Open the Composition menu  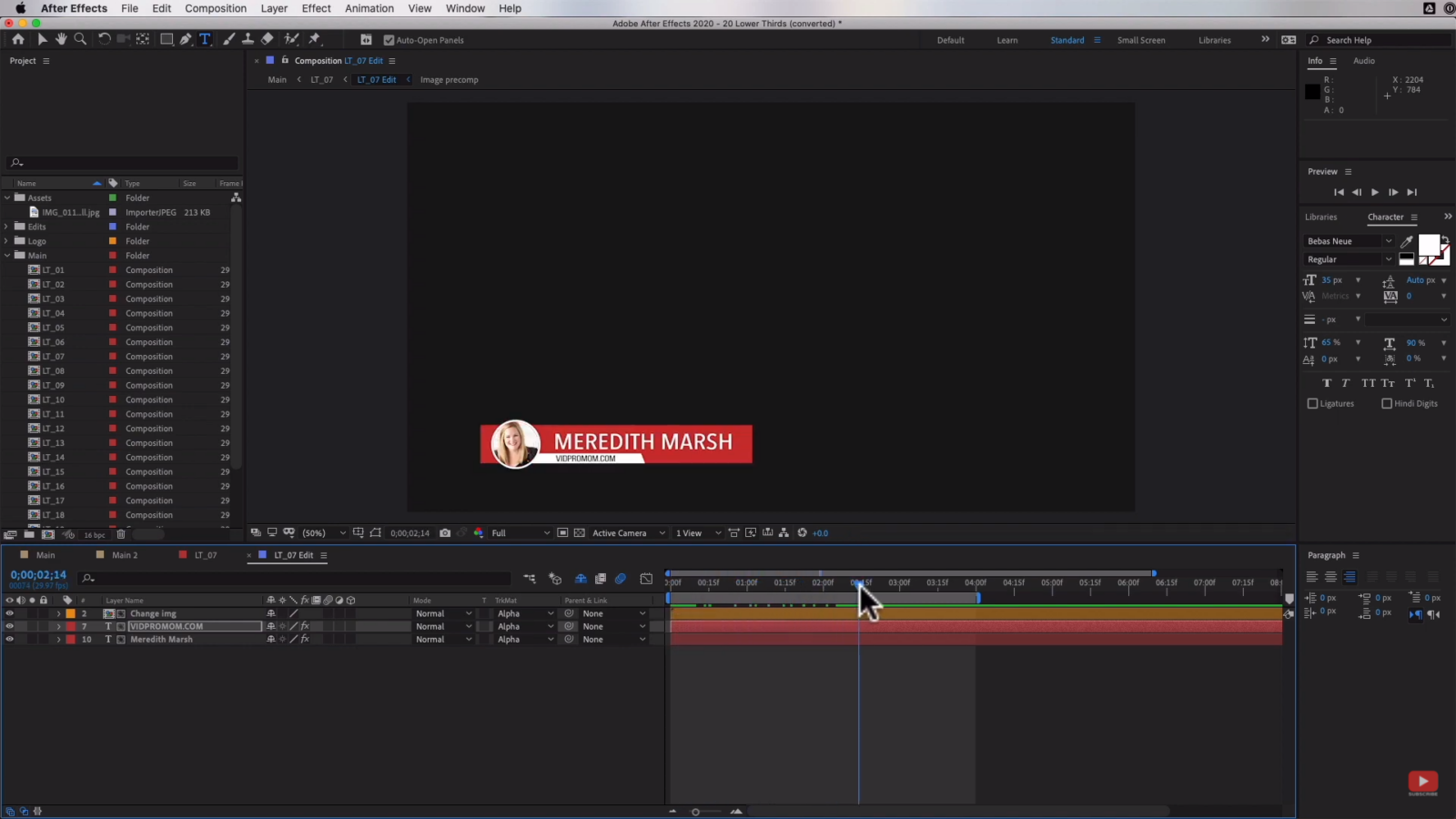click(216, 8)
